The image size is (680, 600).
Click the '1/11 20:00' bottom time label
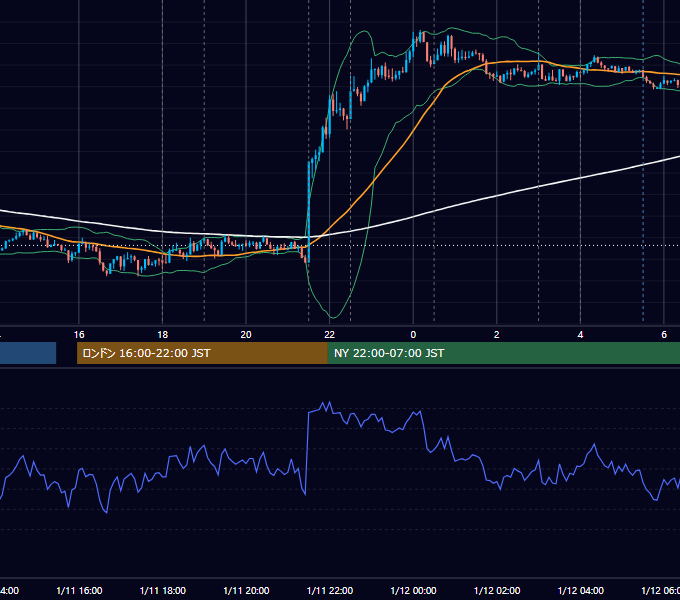[246, 590]
